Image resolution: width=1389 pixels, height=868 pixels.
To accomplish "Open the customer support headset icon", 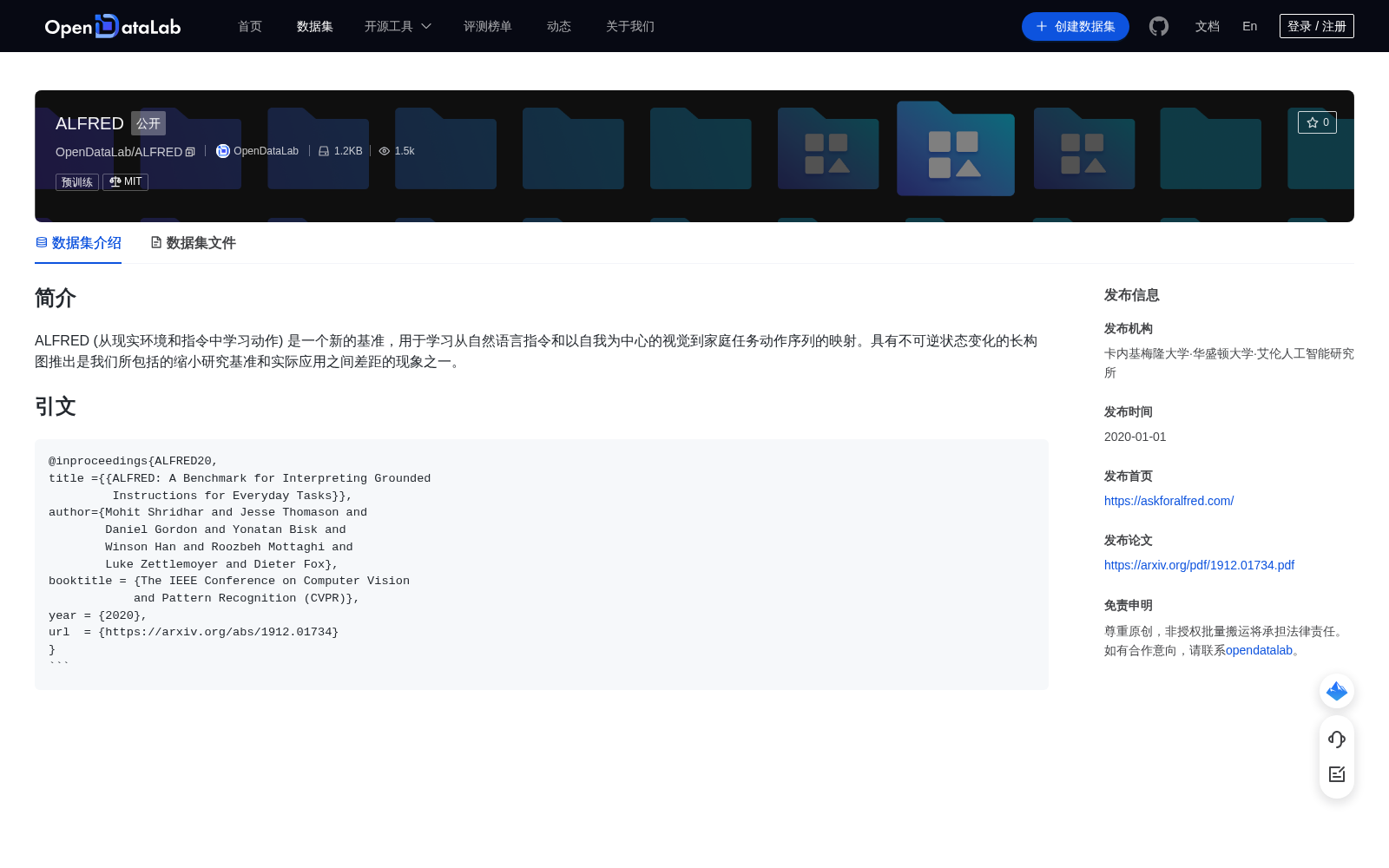I will pos(1337,740).
